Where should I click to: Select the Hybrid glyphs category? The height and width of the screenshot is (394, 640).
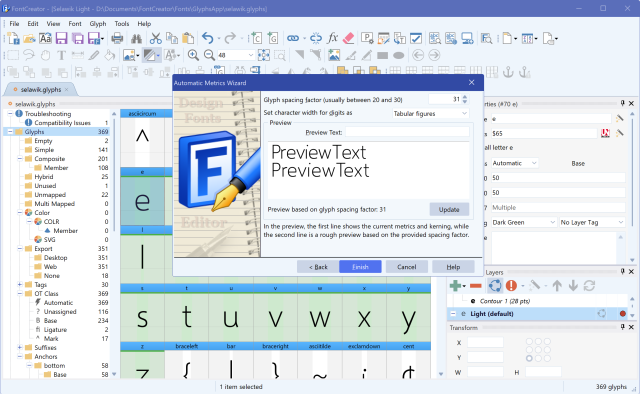[44, 176]
